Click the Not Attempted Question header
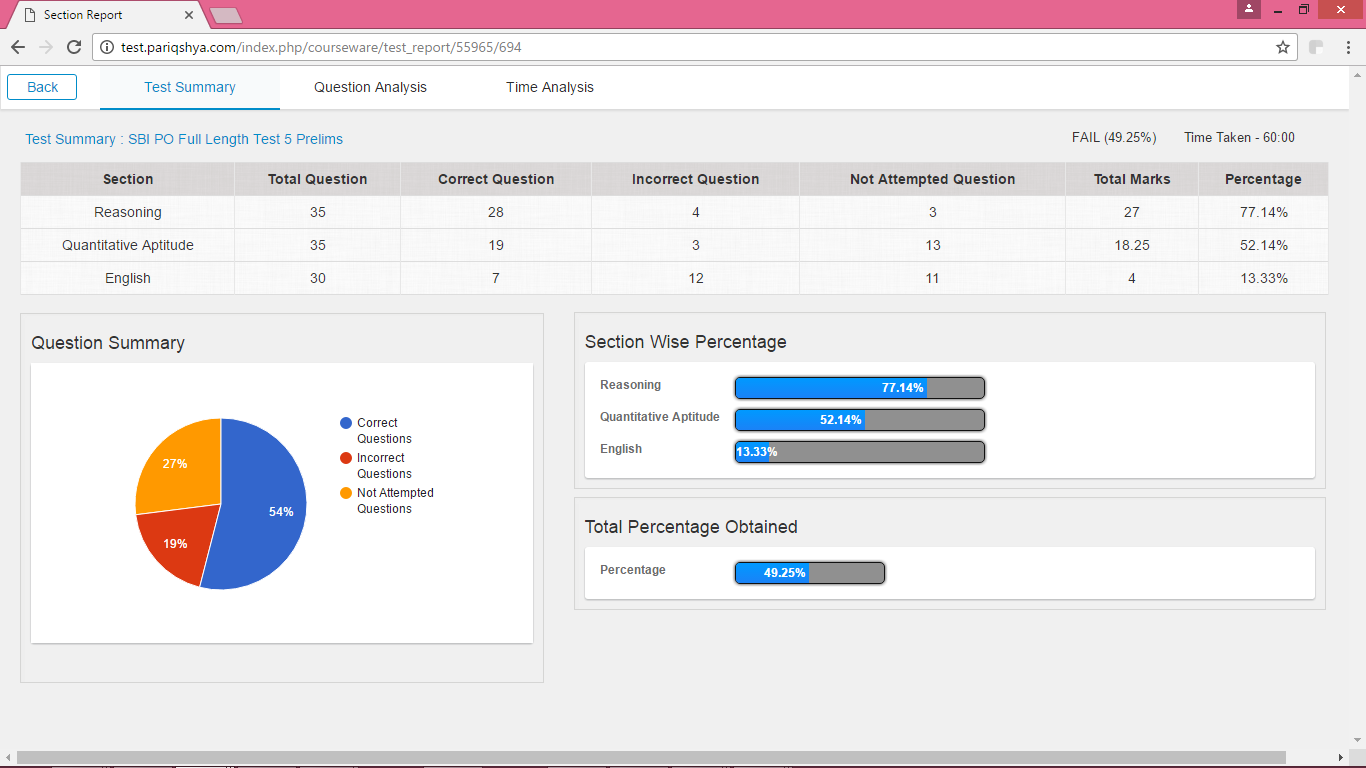1366x768 pixels. pyautogui.click(x=933, y=179)
